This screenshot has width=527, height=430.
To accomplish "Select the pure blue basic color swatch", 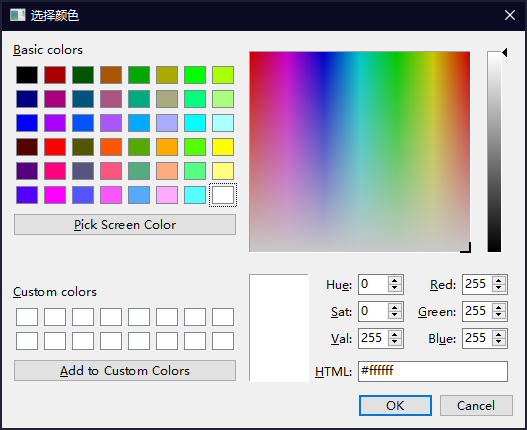I will point(27,123).
